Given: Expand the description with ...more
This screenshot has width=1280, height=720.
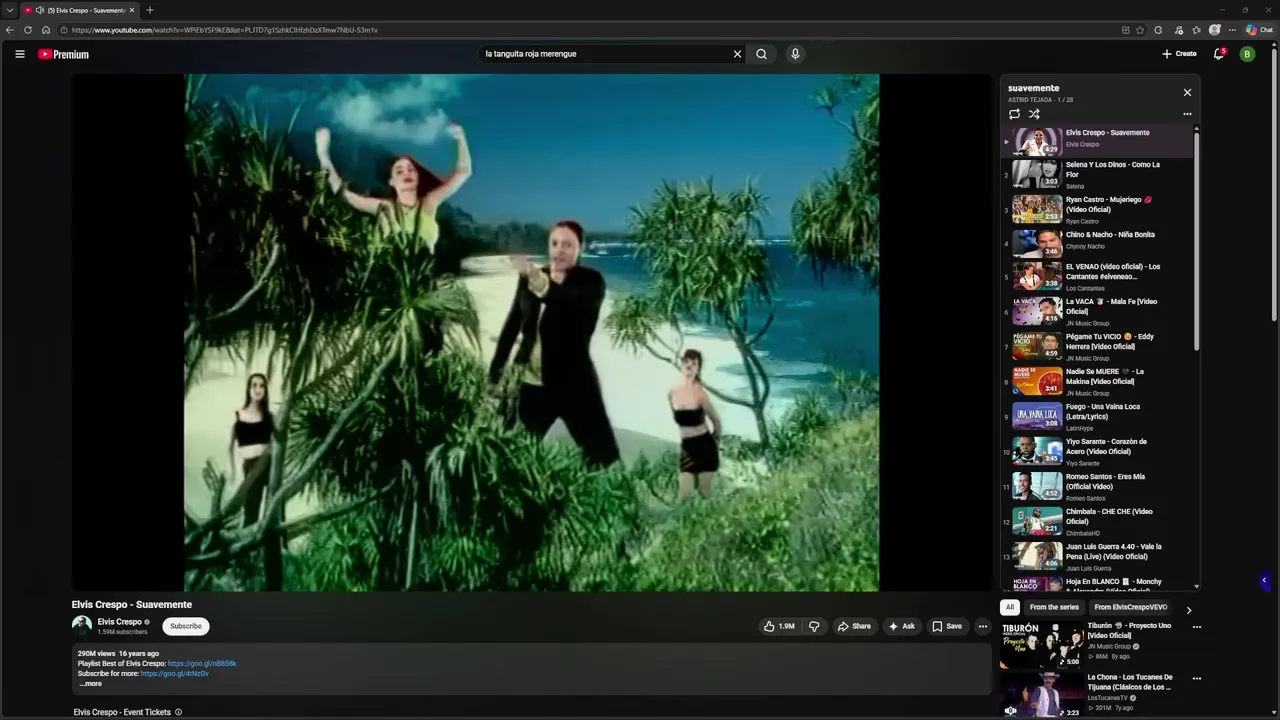Looking at the screenshot, I should (x=90, y=684).
